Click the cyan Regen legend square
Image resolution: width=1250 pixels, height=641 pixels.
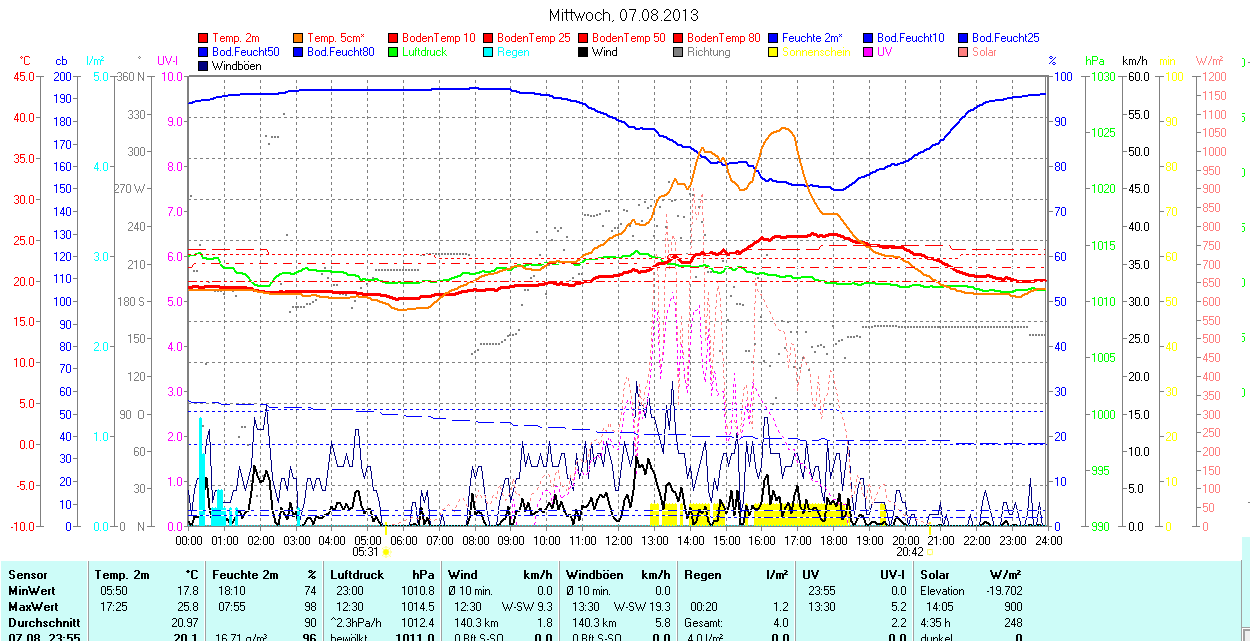click(488, 52)
